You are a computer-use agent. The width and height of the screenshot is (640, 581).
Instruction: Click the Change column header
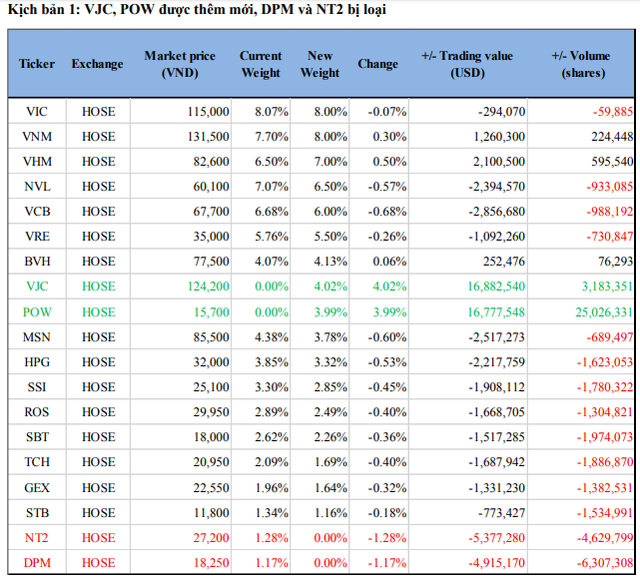point(378,64)
